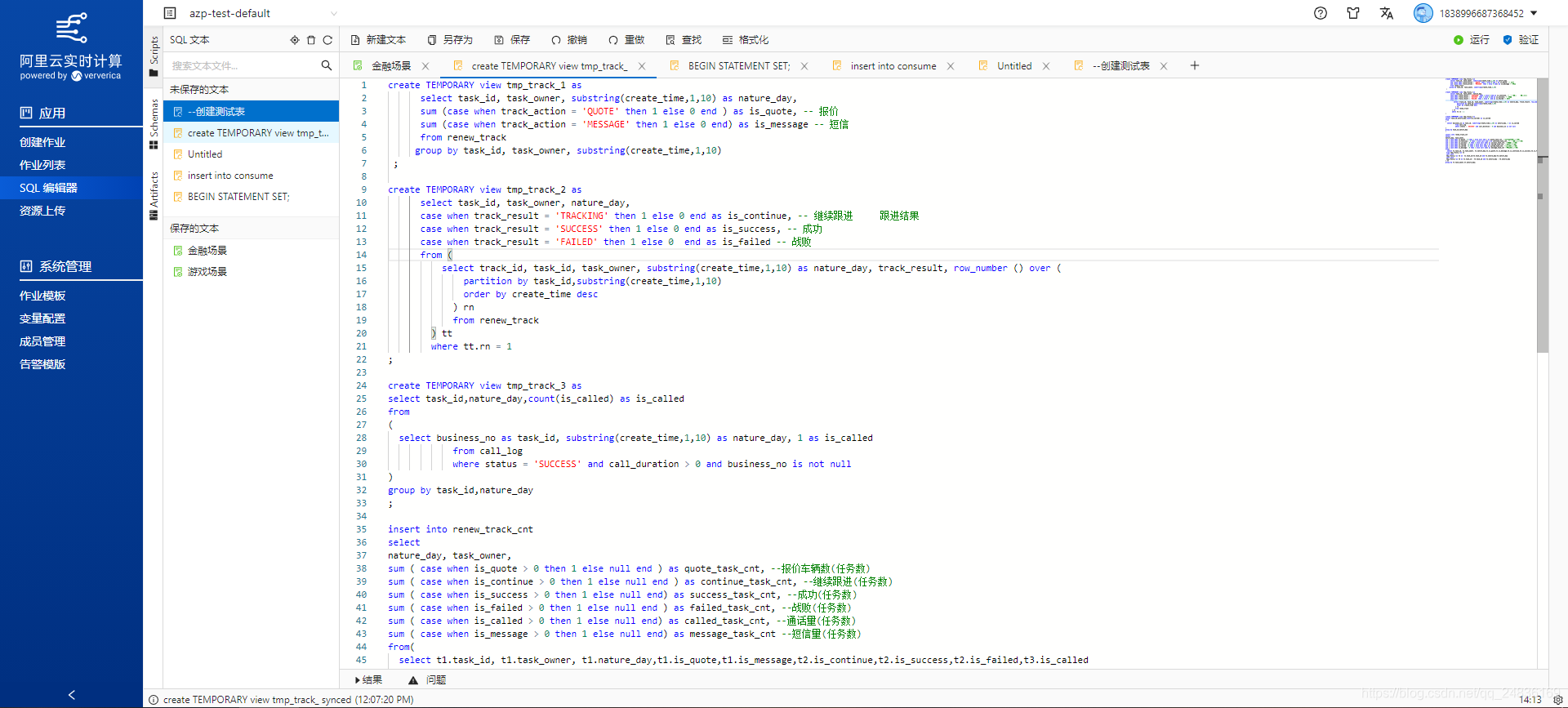Image resolution: width=1568 pixels, height=708 pixels.
Task: Open the 问题 problems panel
Action: (427, 679)
